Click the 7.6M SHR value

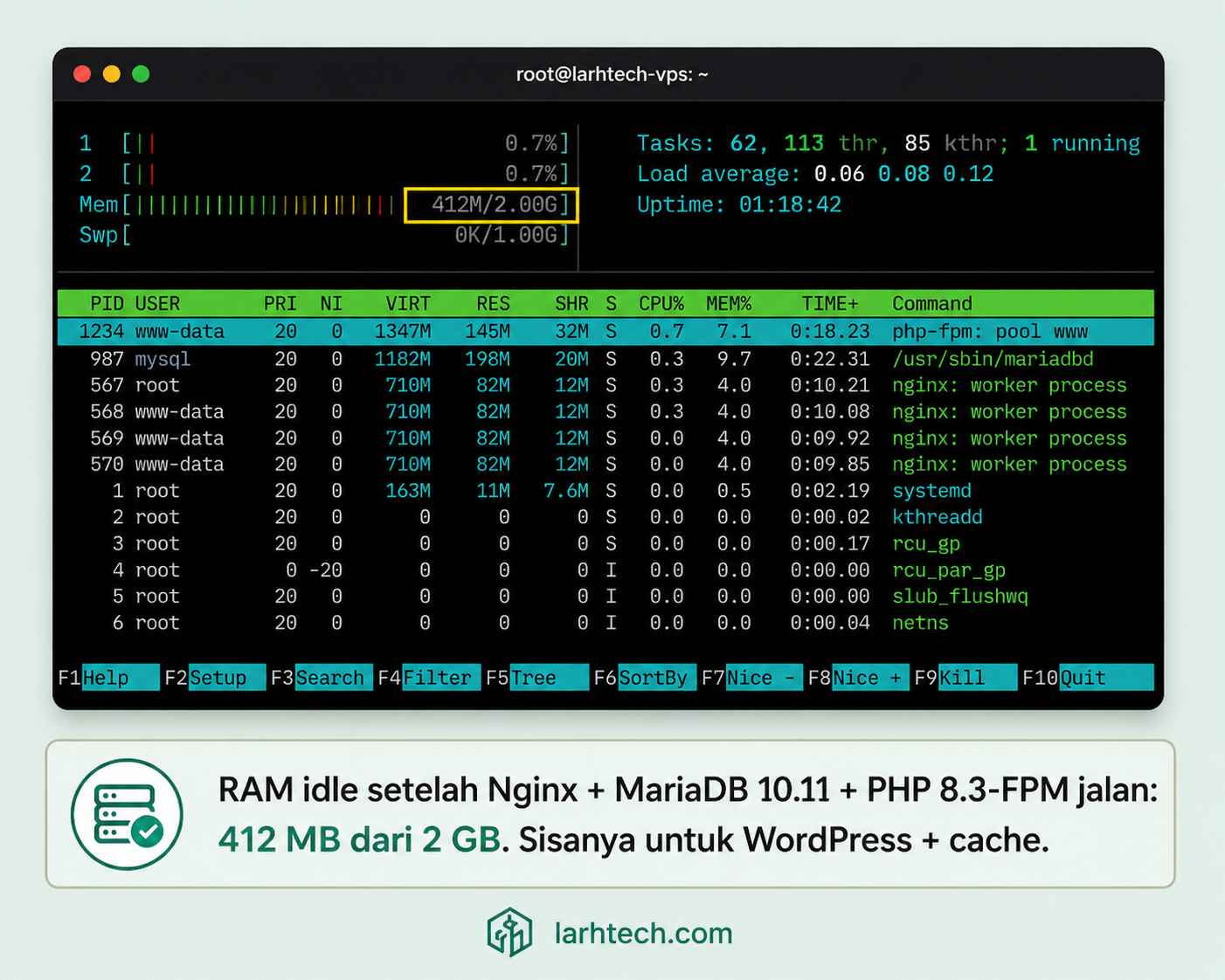(566, 491)
